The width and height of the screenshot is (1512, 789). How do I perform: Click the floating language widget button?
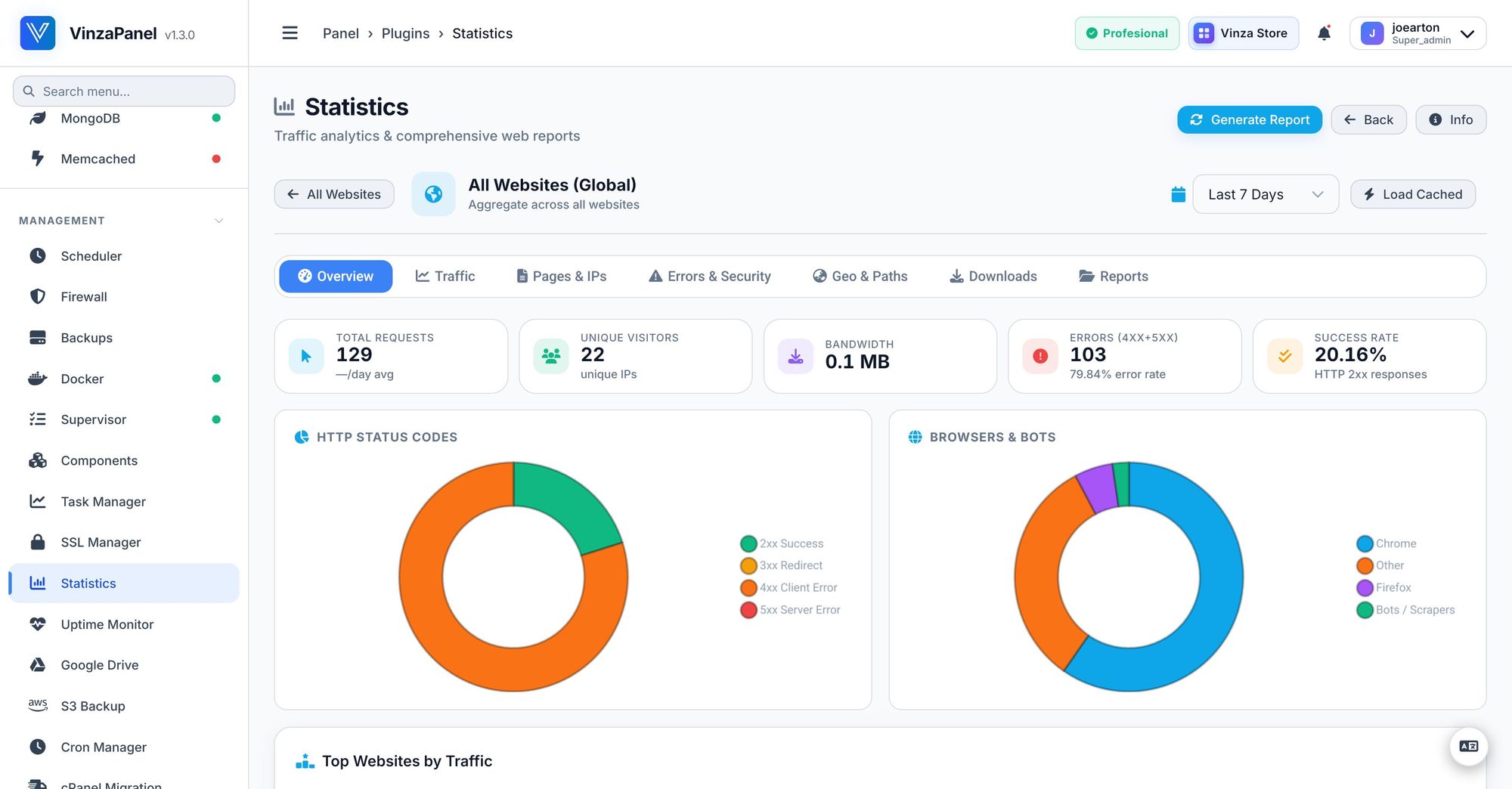click(x=1469, y=747)
